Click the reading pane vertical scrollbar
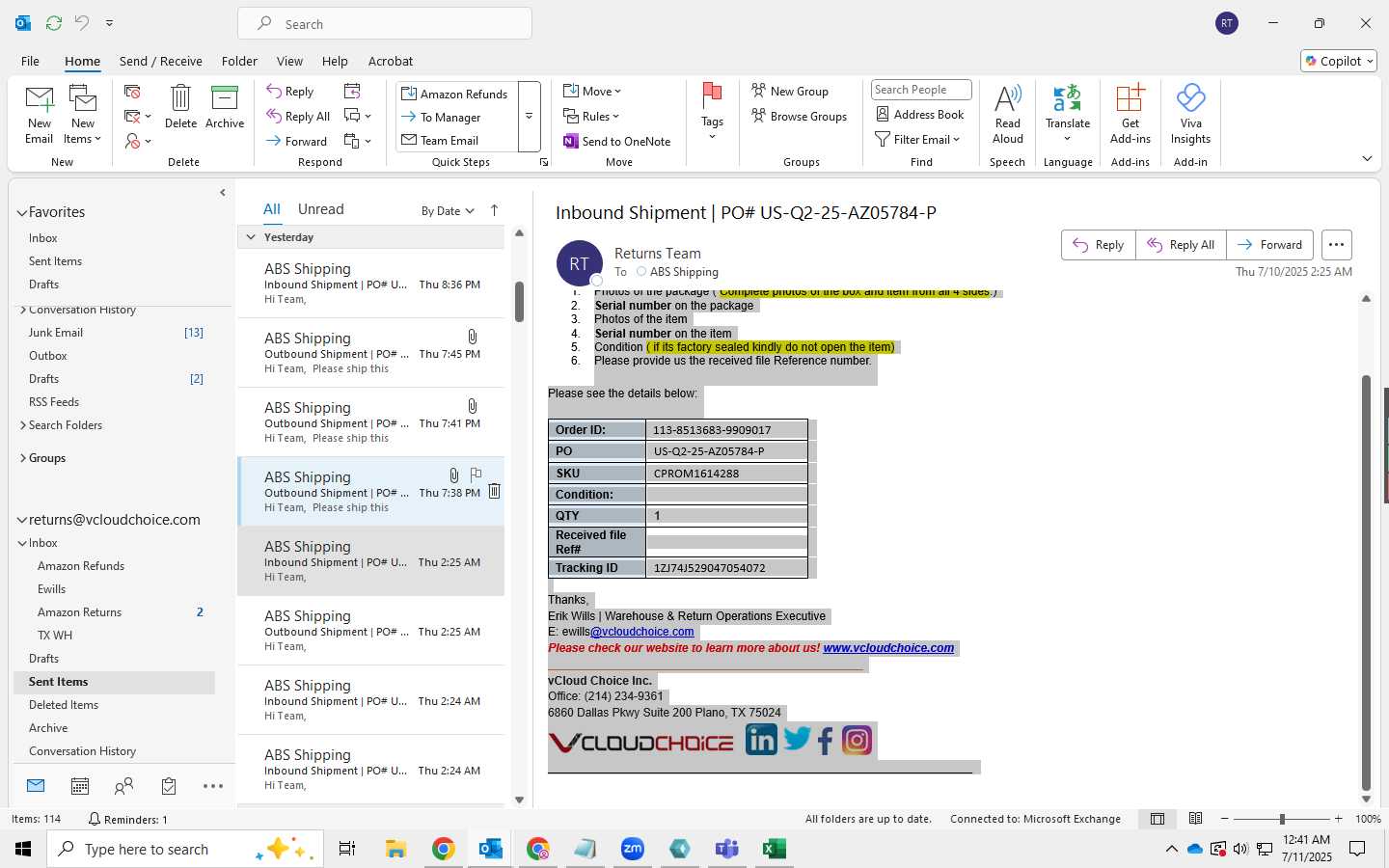The image size is (1389, 868). click(x=1366, y=583)
